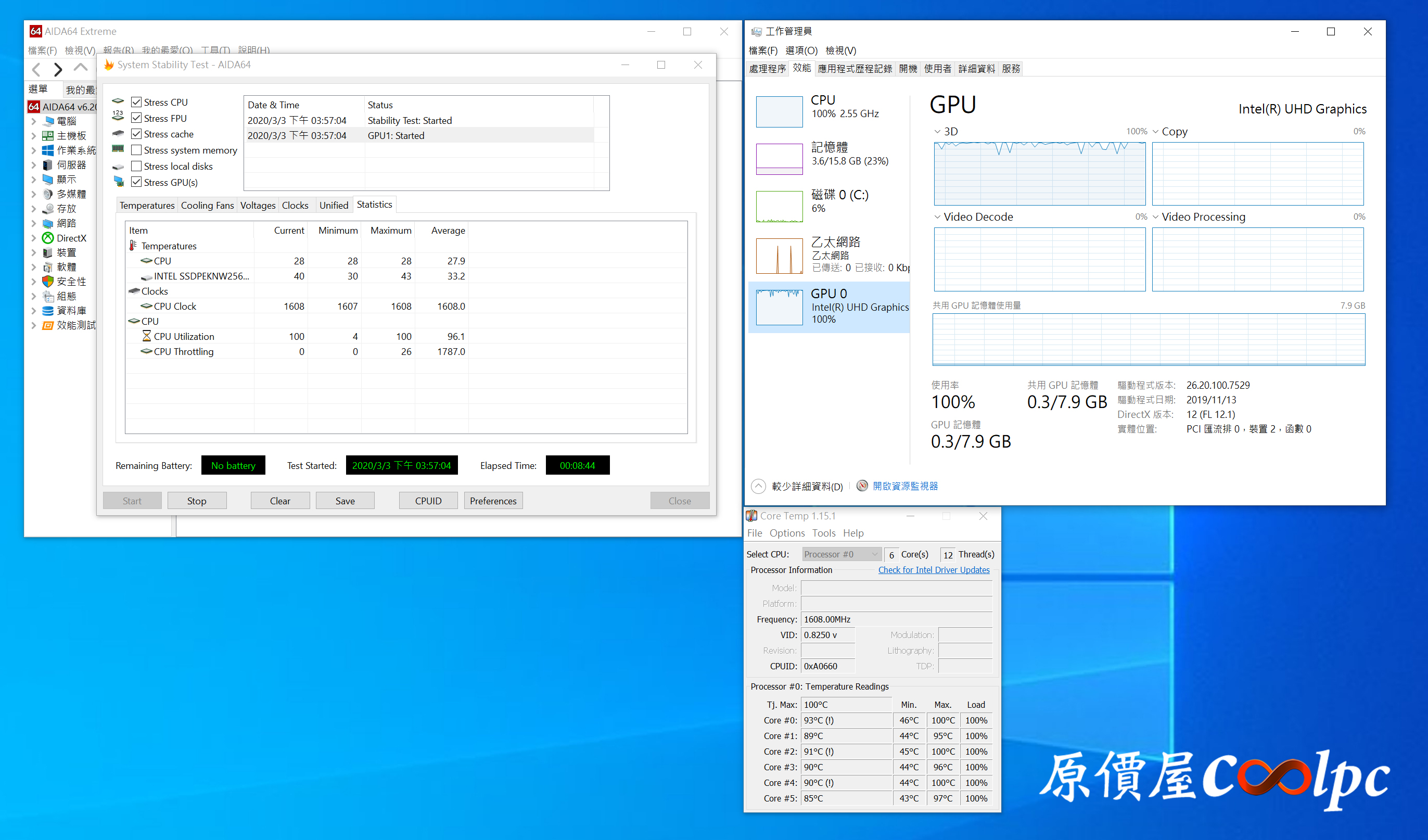Screen dimensions: 1428x840
Task: Click AIDA64 forward navigation arrow
Action: tap(58, 69)
